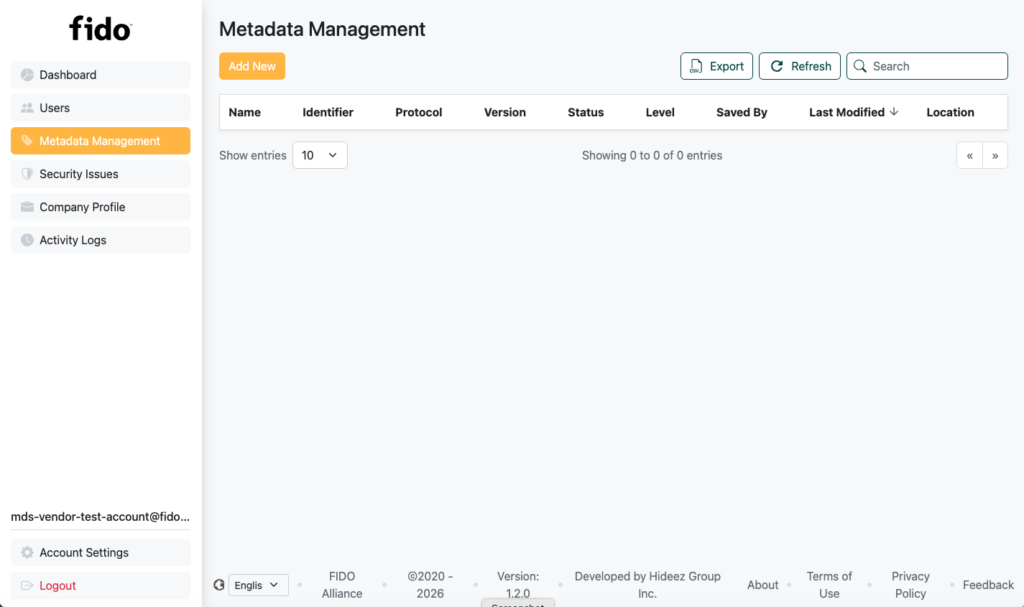This screenshot has height=607, width=1024.
Task: Sort by Version column header
Action: point(505,112)
